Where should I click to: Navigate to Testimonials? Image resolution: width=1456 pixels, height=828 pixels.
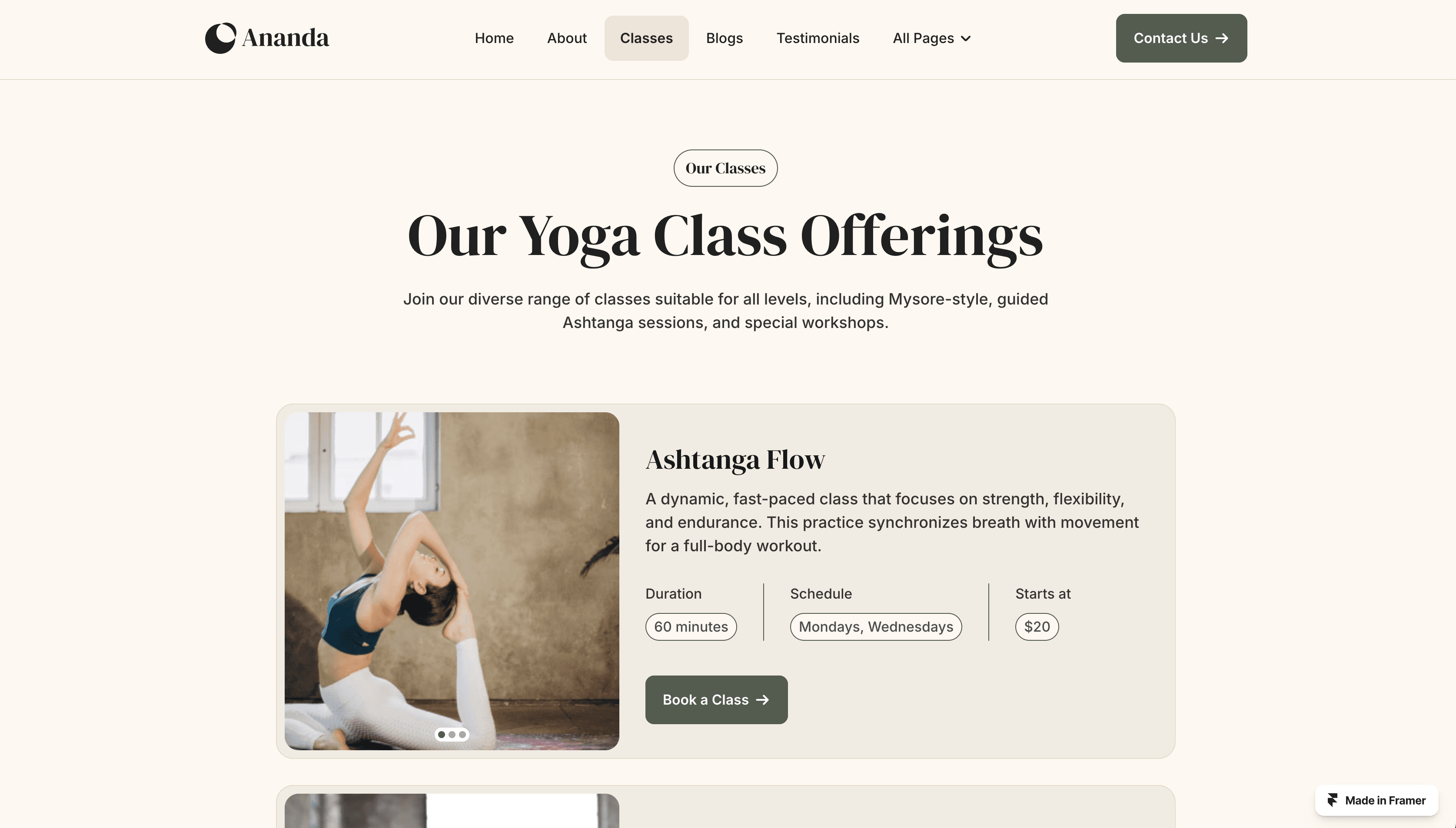[x=818, y=38]
